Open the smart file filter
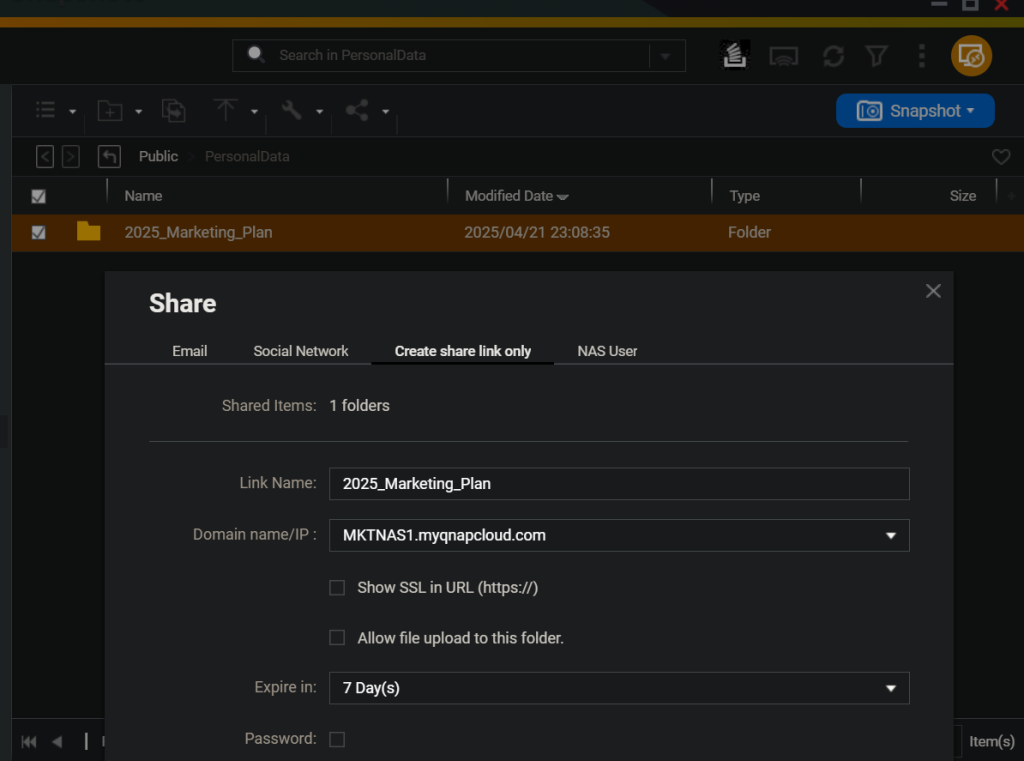The height and width of the screenshot is (761, 1024). pos(877,55)
